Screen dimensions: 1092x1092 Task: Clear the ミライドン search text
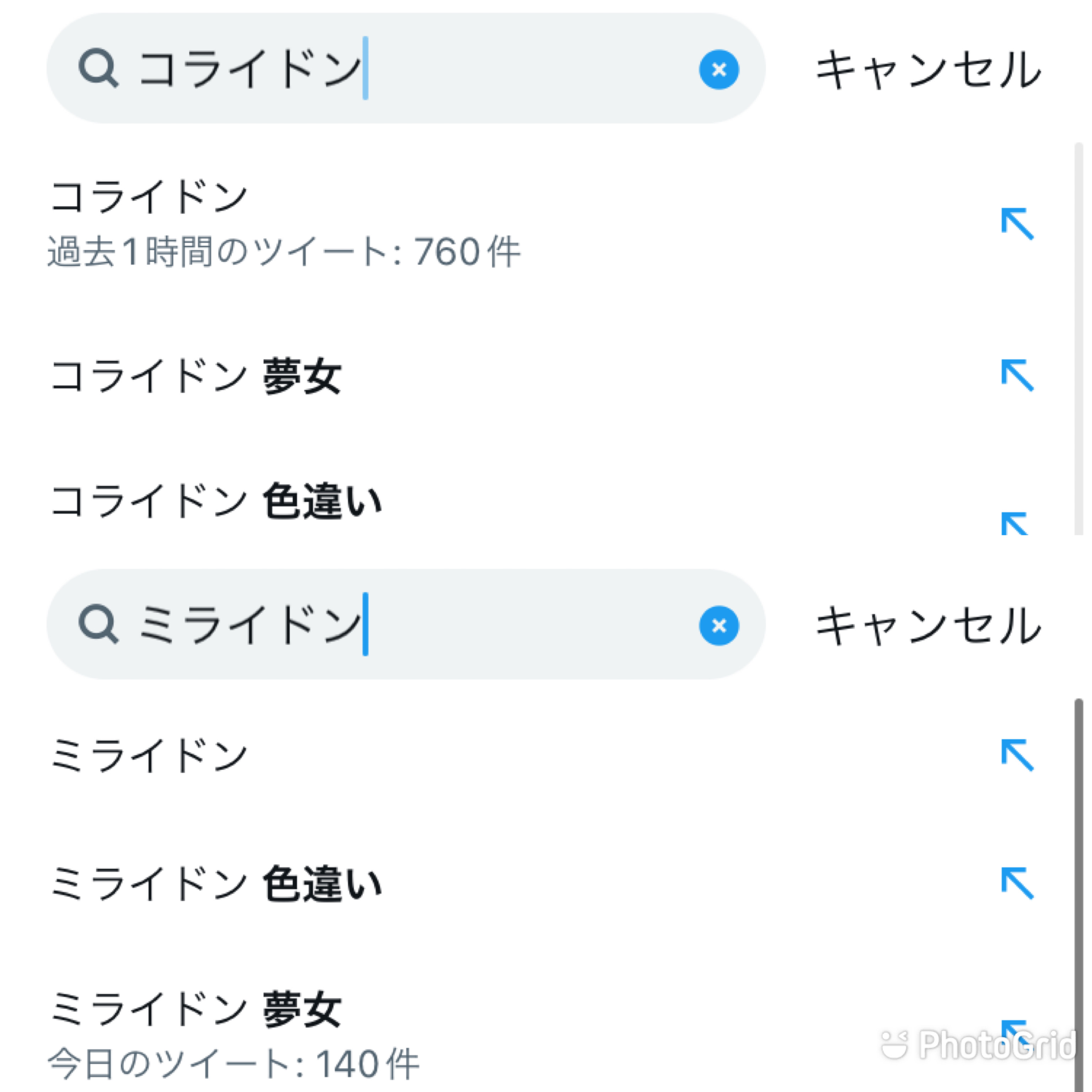tap(718, 625)
